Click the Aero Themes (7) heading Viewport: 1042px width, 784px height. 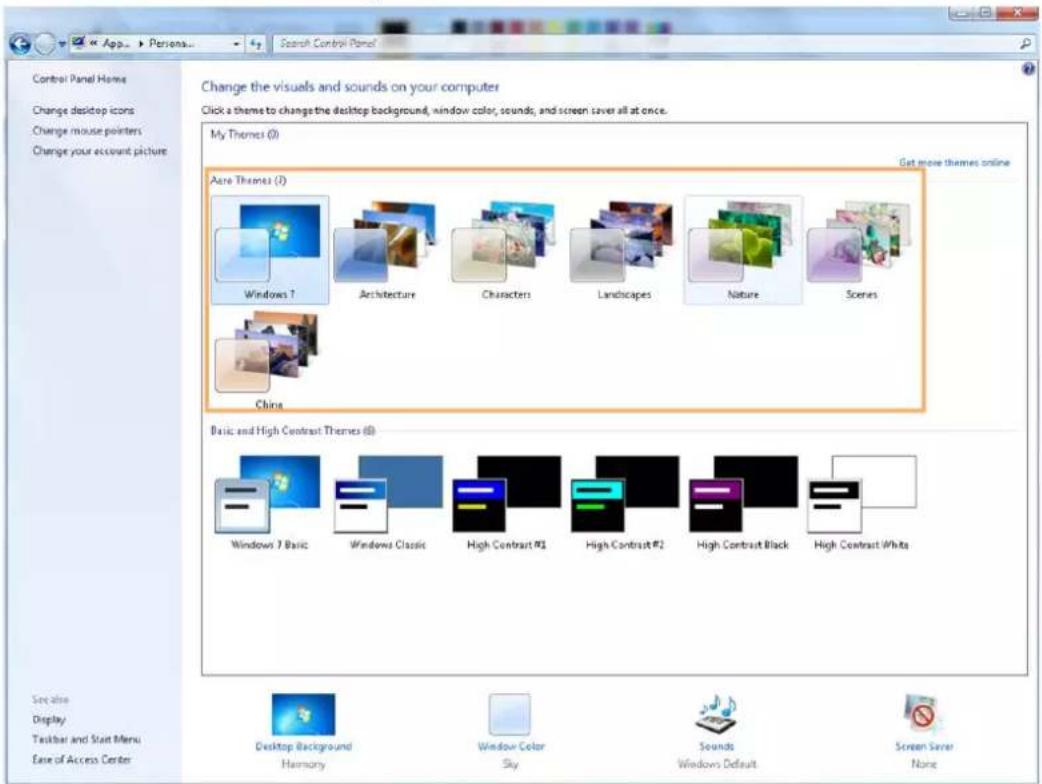click(x=248, y=181)
